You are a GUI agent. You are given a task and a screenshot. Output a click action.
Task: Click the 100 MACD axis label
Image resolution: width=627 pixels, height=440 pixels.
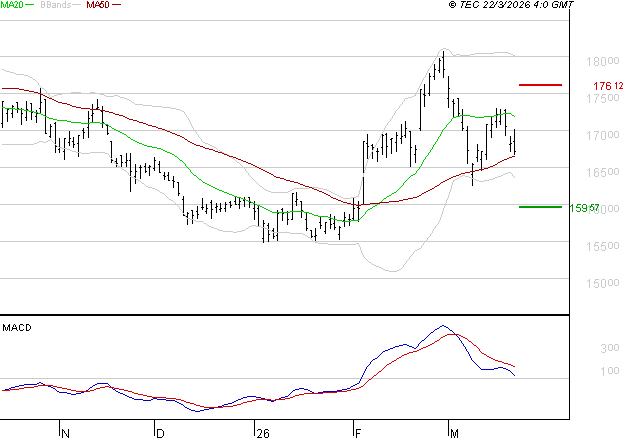click(610, 371)
